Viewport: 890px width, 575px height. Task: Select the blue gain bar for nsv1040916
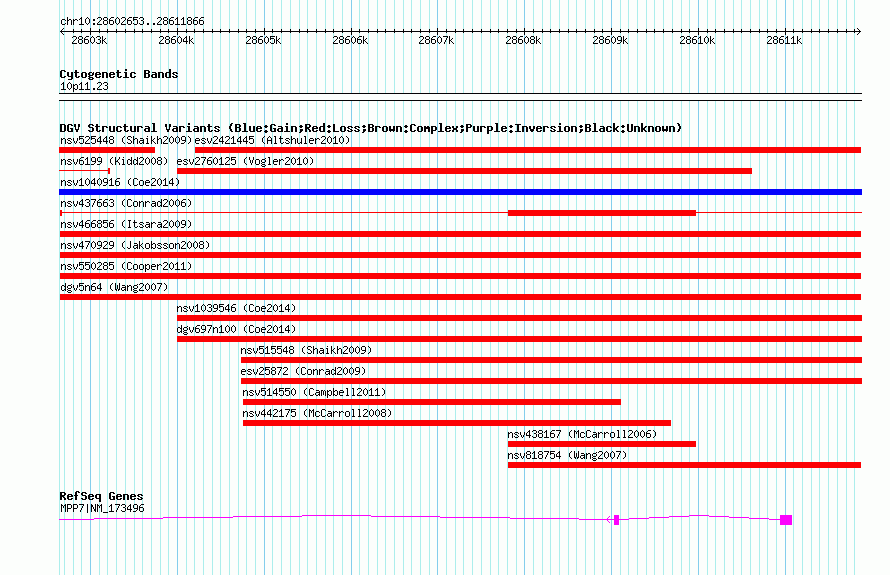(x=460, y=192)
